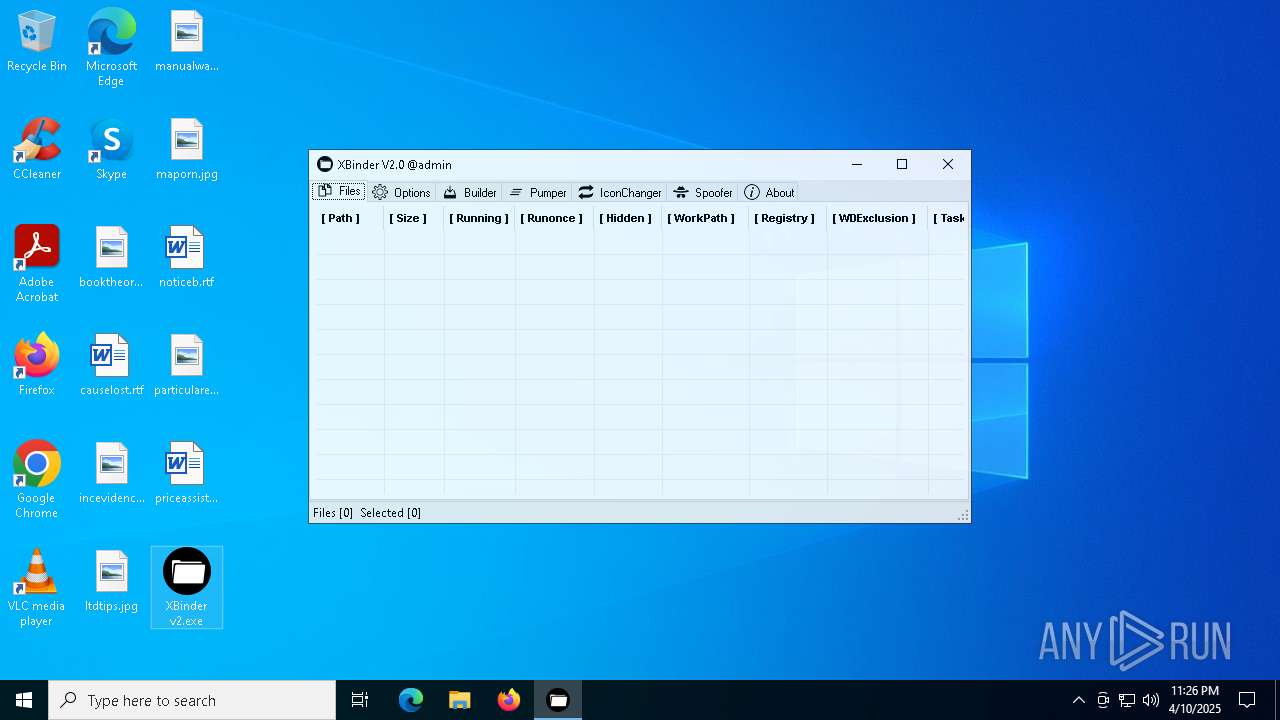Click the window resize grip
The image size is (1280, 720).
click(963, 515)
